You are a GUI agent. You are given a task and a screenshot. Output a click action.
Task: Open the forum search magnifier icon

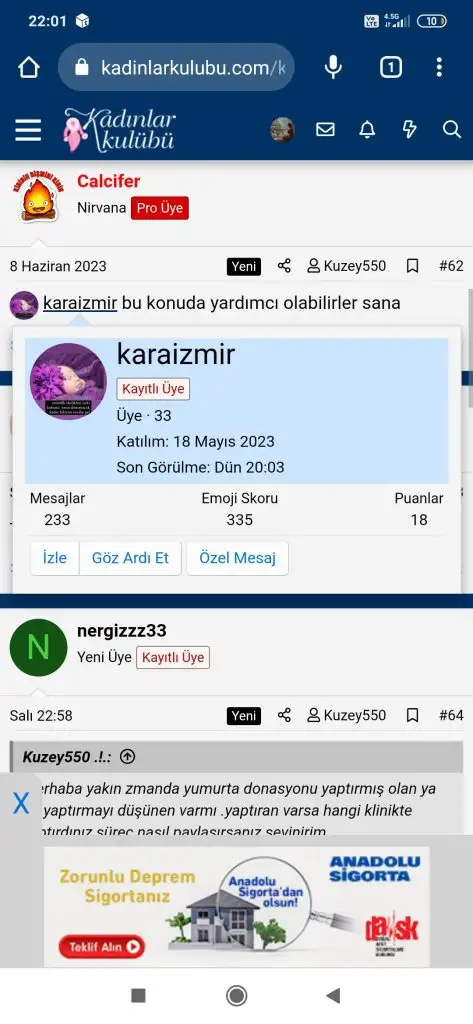(451, 129)
